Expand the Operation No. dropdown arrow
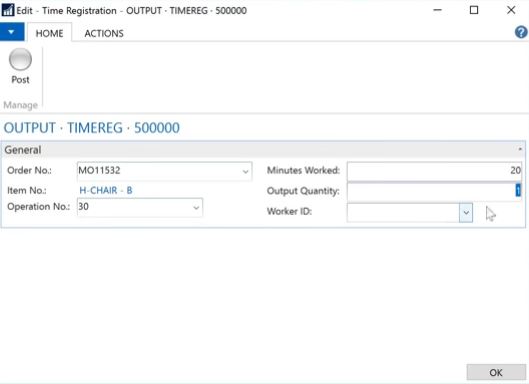This screenshot has width=529, height=384. pos(196,207)
